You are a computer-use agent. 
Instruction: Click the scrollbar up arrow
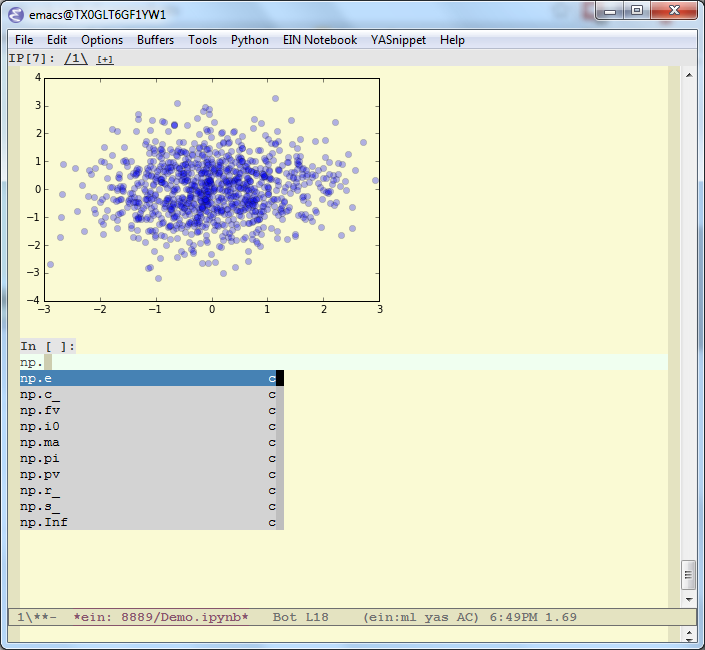(x=688, y=75)
